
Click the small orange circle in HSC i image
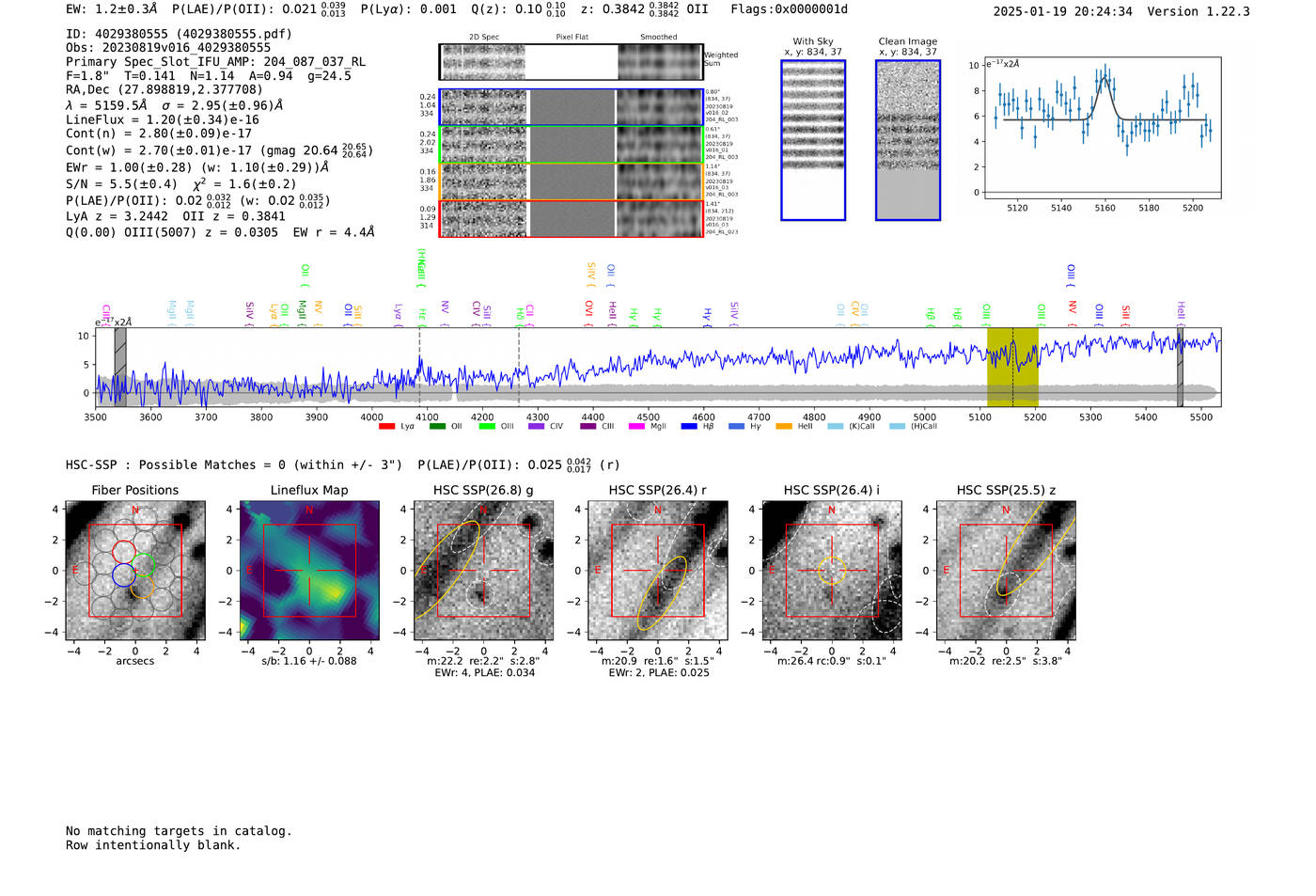click(832, 571)
